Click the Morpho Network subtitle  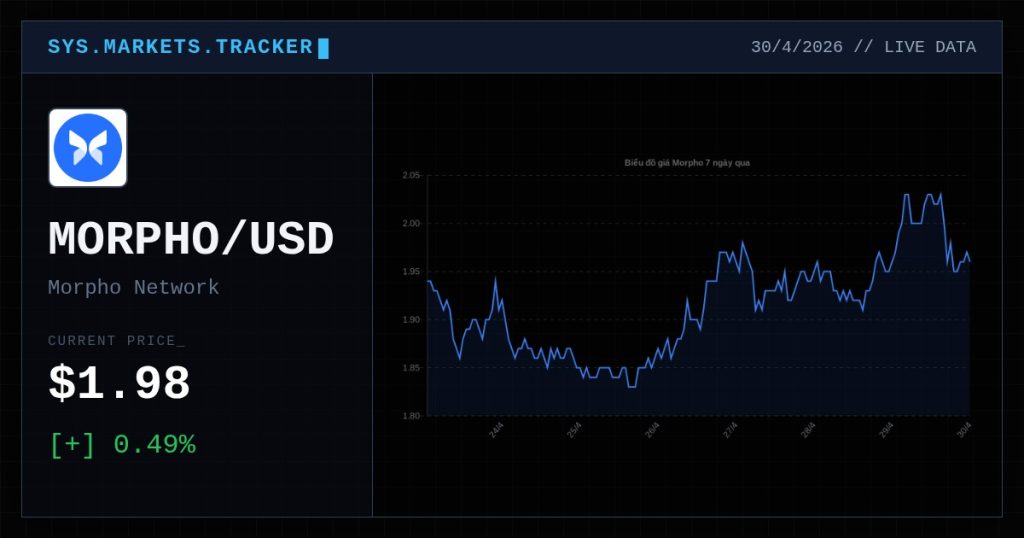[x=133, y=287]
